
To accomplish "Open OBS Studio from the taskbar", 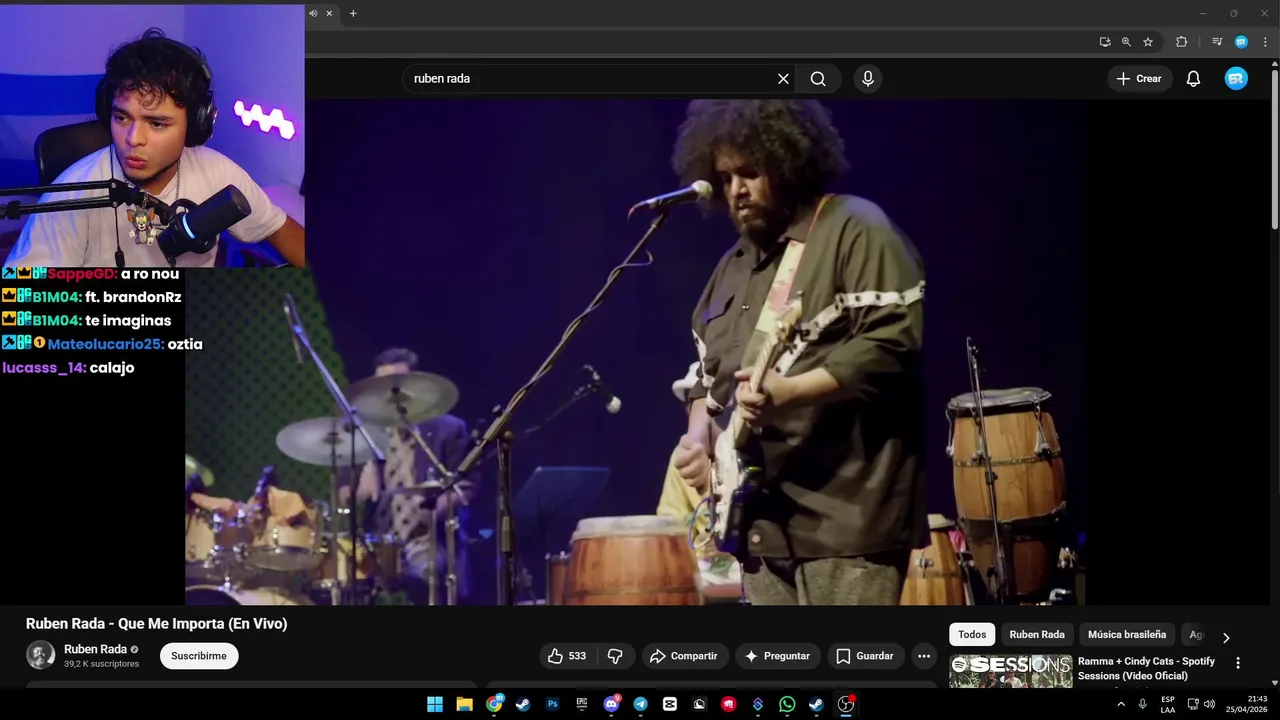I will [846, 704].
